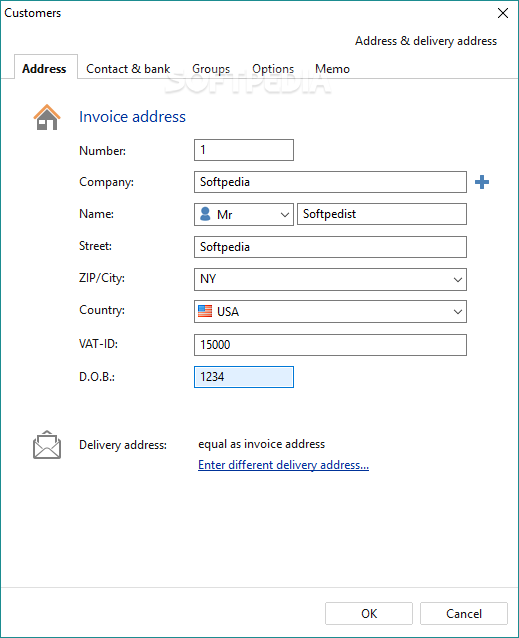Click into the Street text field
519x638 pixels.
[x=330, y=247]
